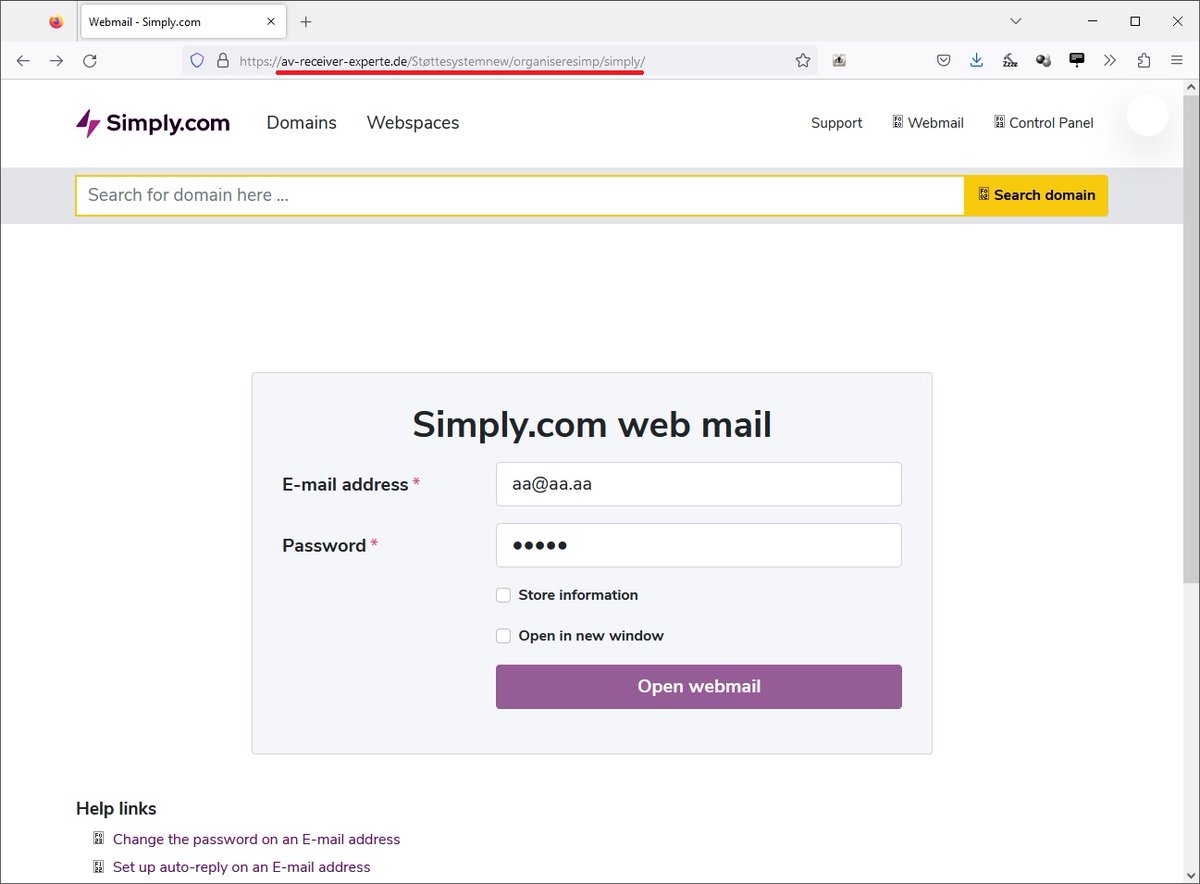Save page to Pocket
The height and width of the screenshot is (884, 1200).
(943, 61)
